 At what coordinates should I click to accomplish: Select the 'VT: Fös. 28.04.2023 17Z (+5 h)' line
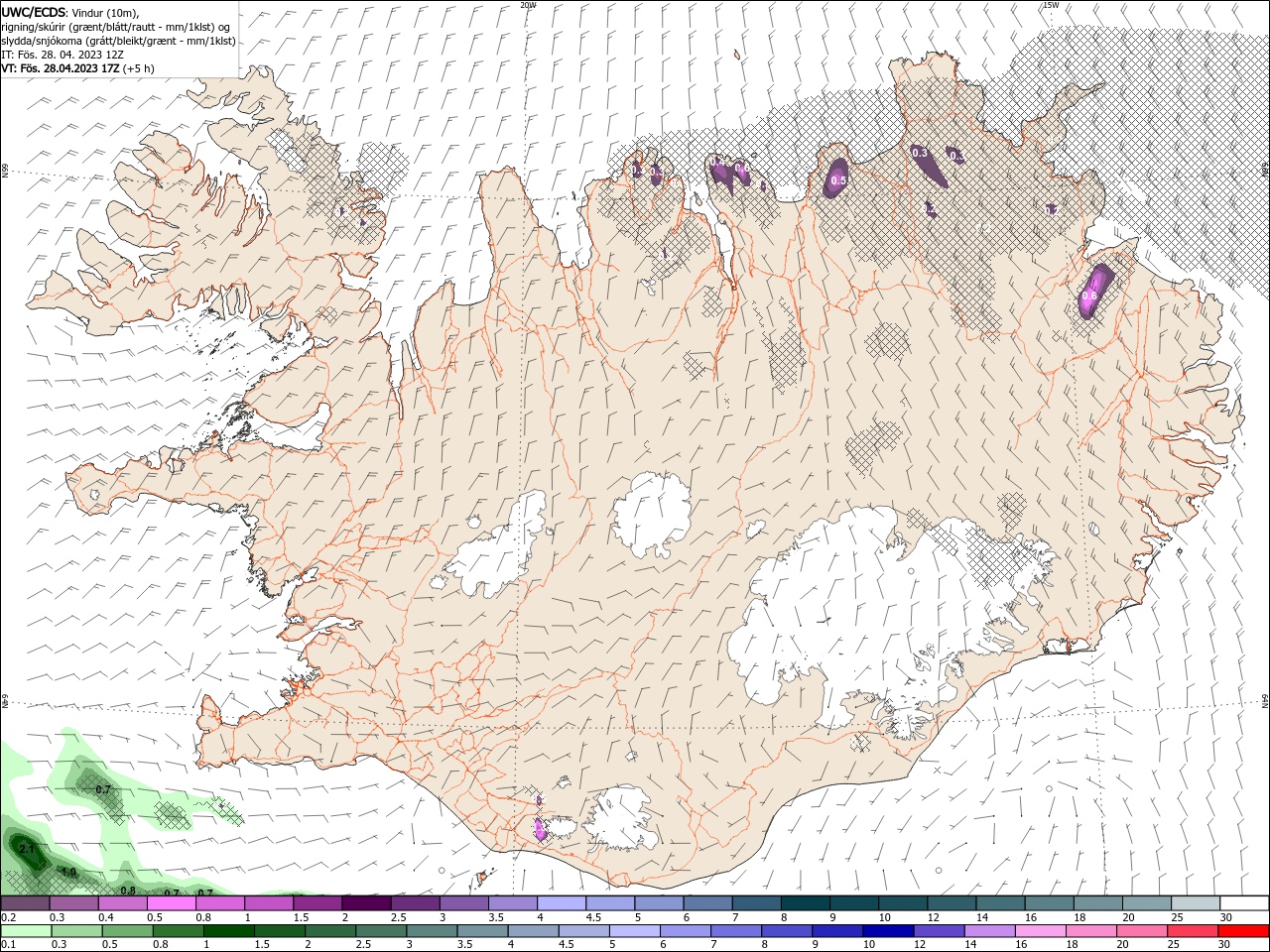(77, 68)
